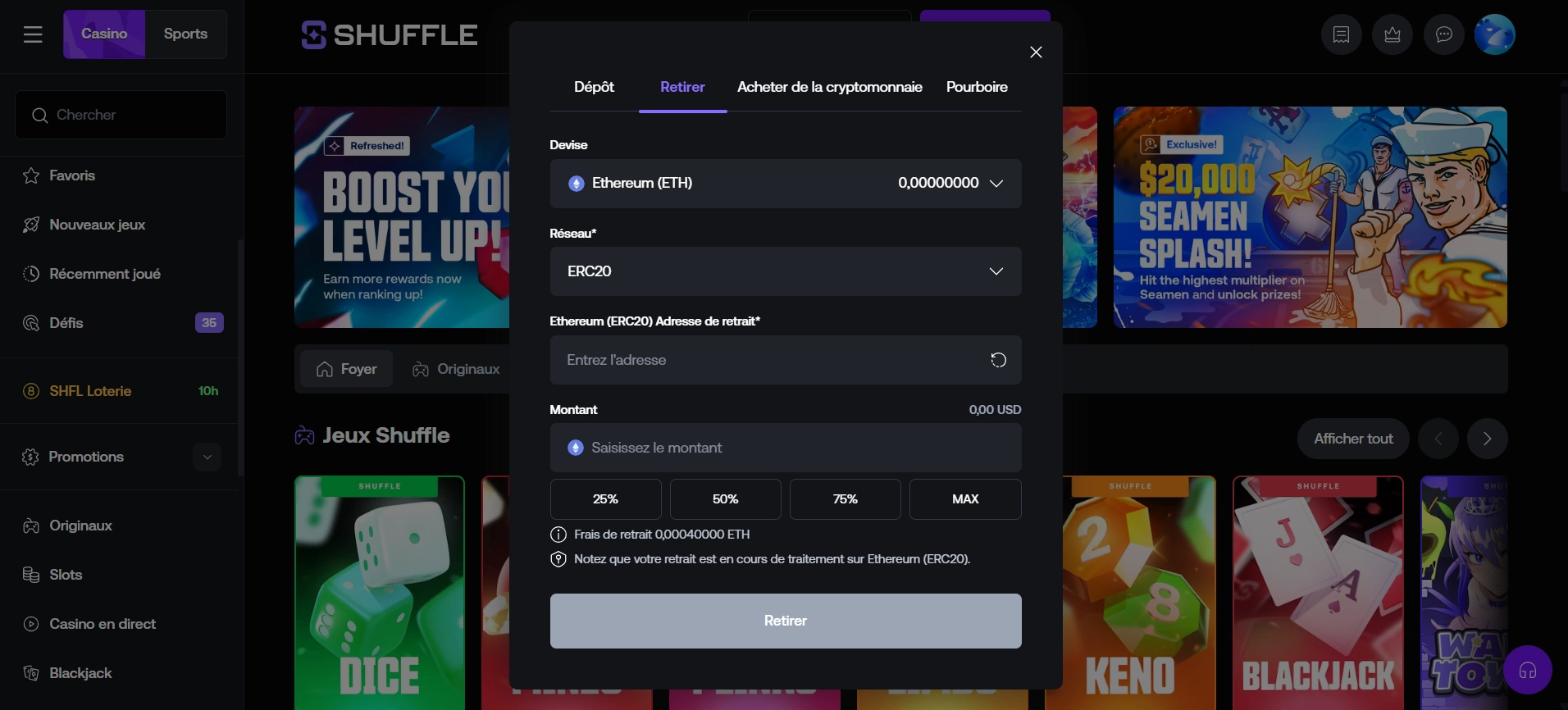Viewport: 1568px width, 710px height.
Task: Expand the Promotions sidebar section
Action: click(x=207, y=457)
